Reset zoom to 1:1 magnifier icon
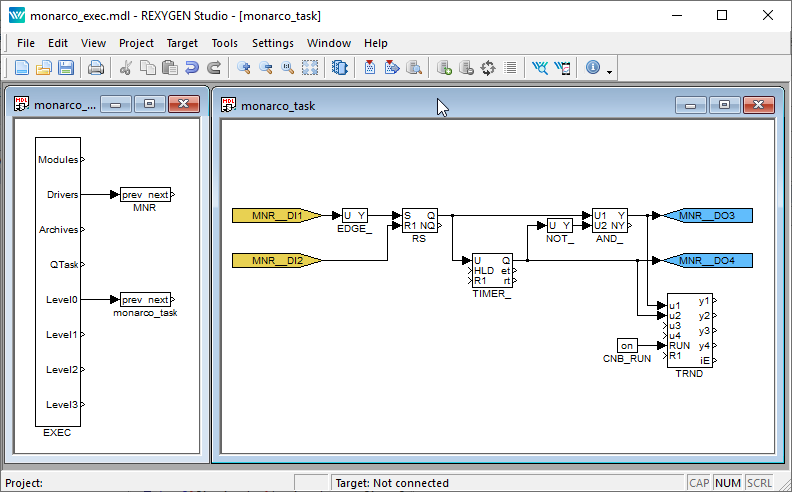Screen dimensions: 792x492 click(x=288, y=68)
